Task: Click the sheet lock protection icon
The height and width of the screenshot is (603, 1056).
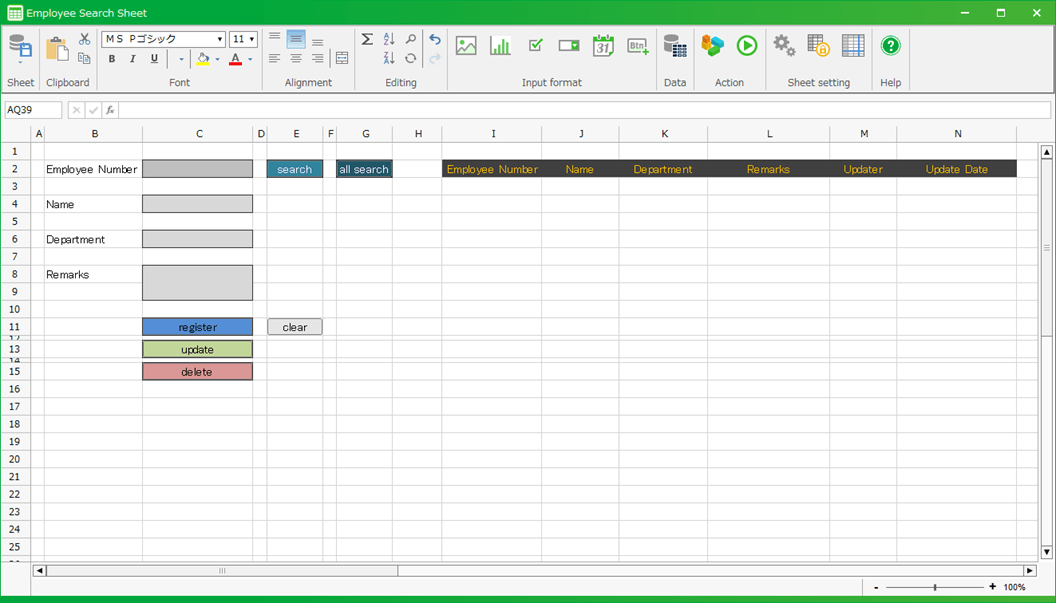Action: pyautogui.click(x=818, y=46)
